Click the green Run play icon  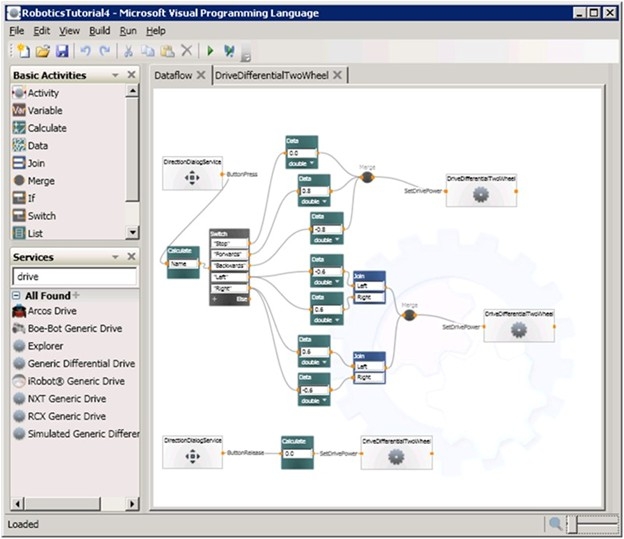coord(211,51)
